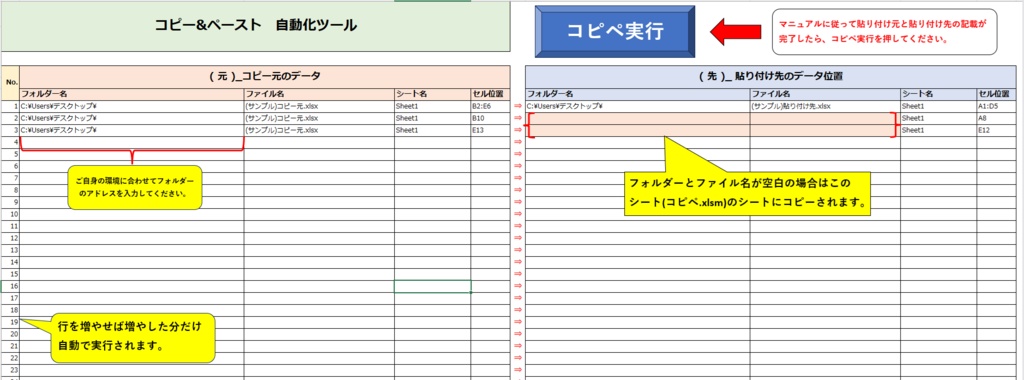Select destination Sheet1 cell beside A8

(x=938, y=118)
